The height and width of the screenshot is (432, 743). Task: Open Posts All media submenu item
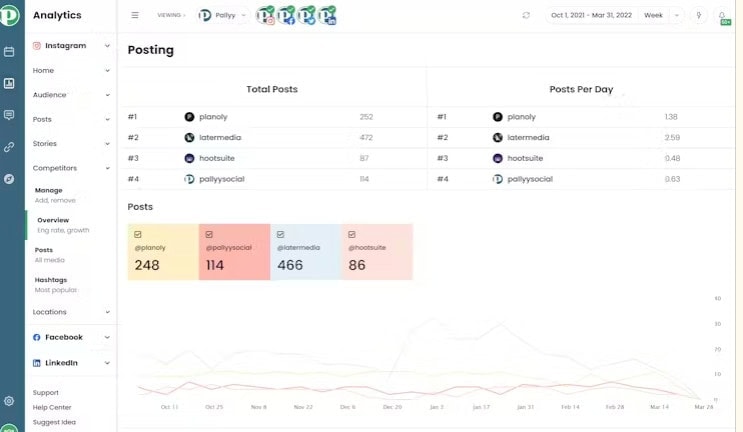pos(49,255)
